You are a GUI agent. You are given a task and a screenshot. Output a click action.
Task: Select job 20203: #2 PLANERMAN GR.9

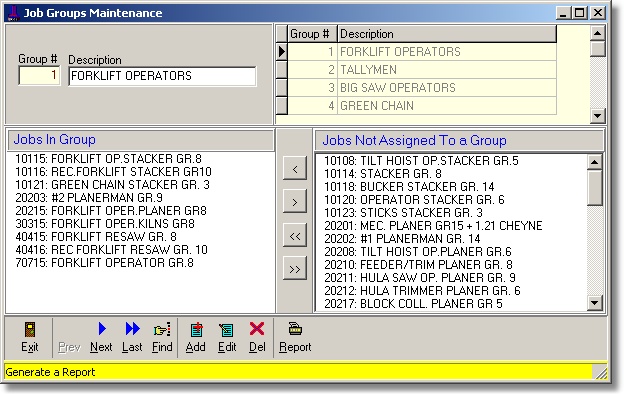tap(89, 198)
